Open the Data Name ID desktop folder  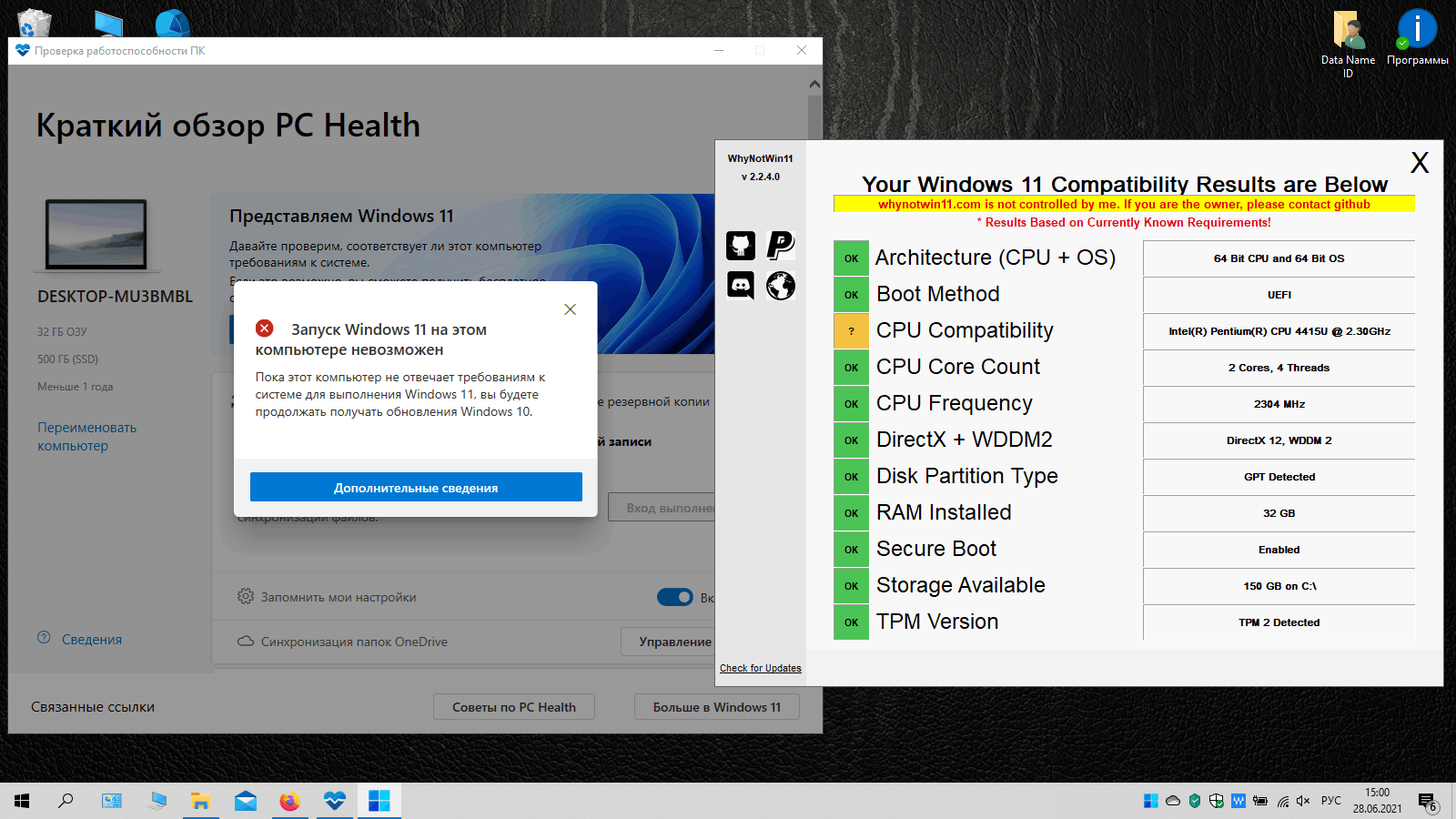[1348, 44]
